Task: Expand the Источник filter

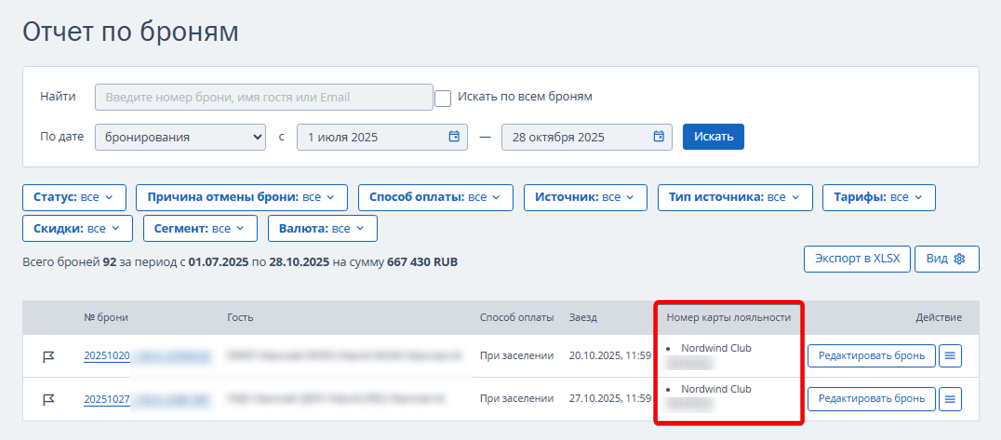Action: click(x=584, y=198)
